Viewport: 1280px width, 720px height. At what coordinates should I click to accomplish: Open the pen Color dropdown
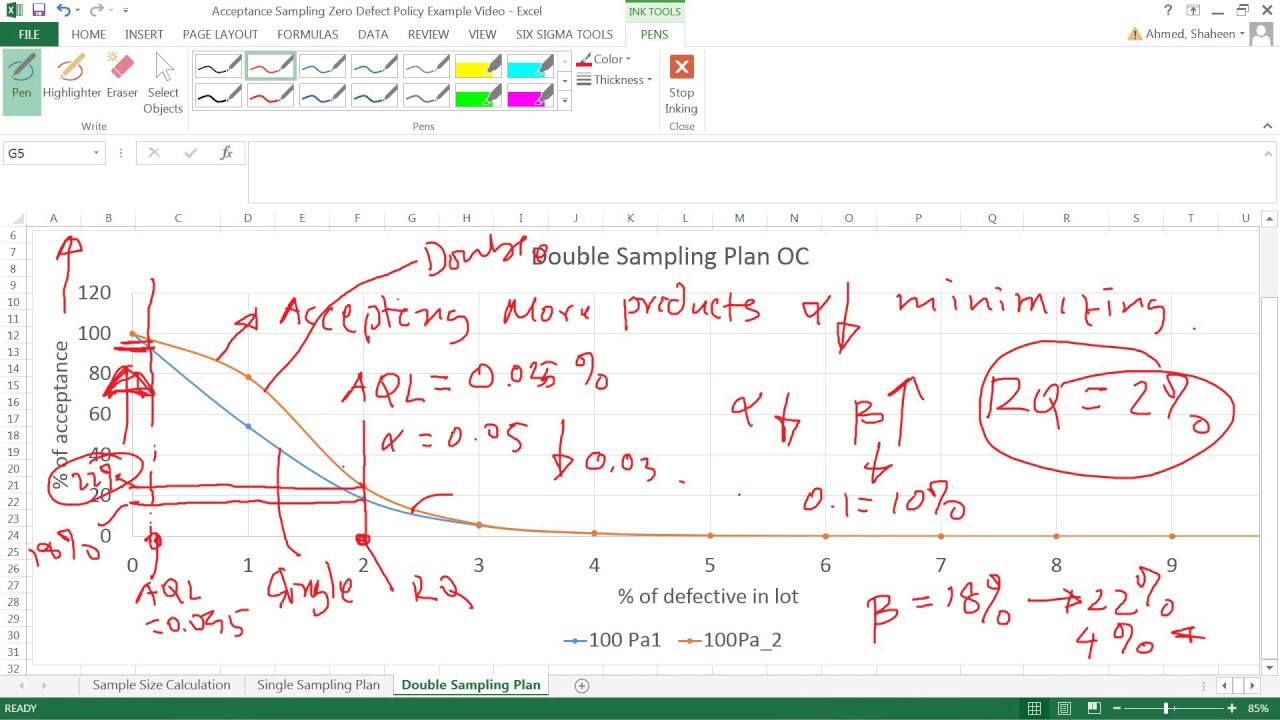(604, 59)
